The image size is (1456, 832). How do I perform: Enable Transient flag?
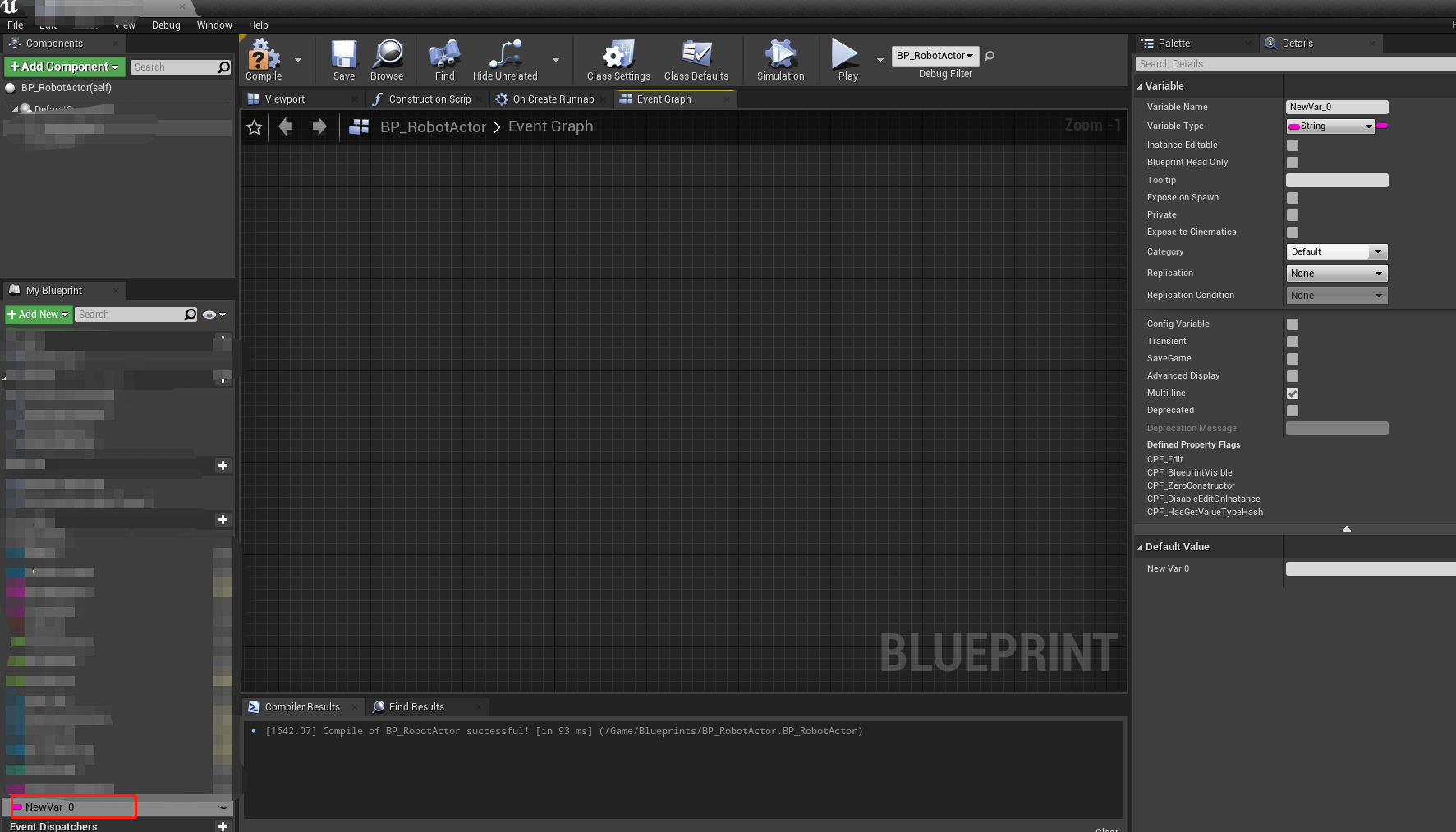click(1293, 342)
